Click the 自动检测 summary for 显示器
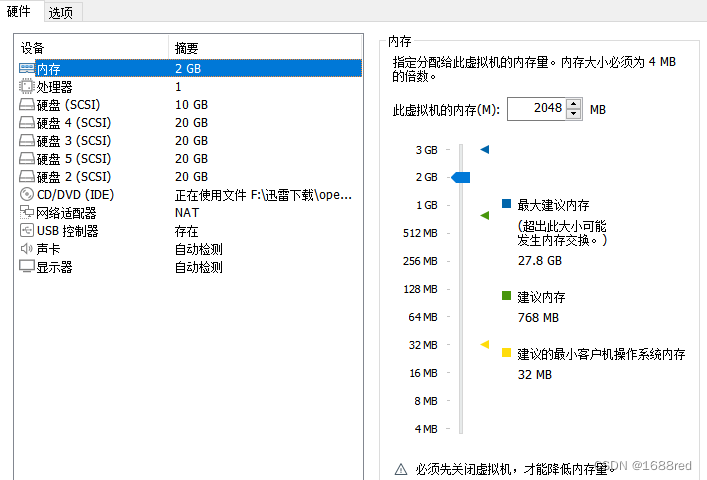707x480 pixels. click(x=199, y=267)
